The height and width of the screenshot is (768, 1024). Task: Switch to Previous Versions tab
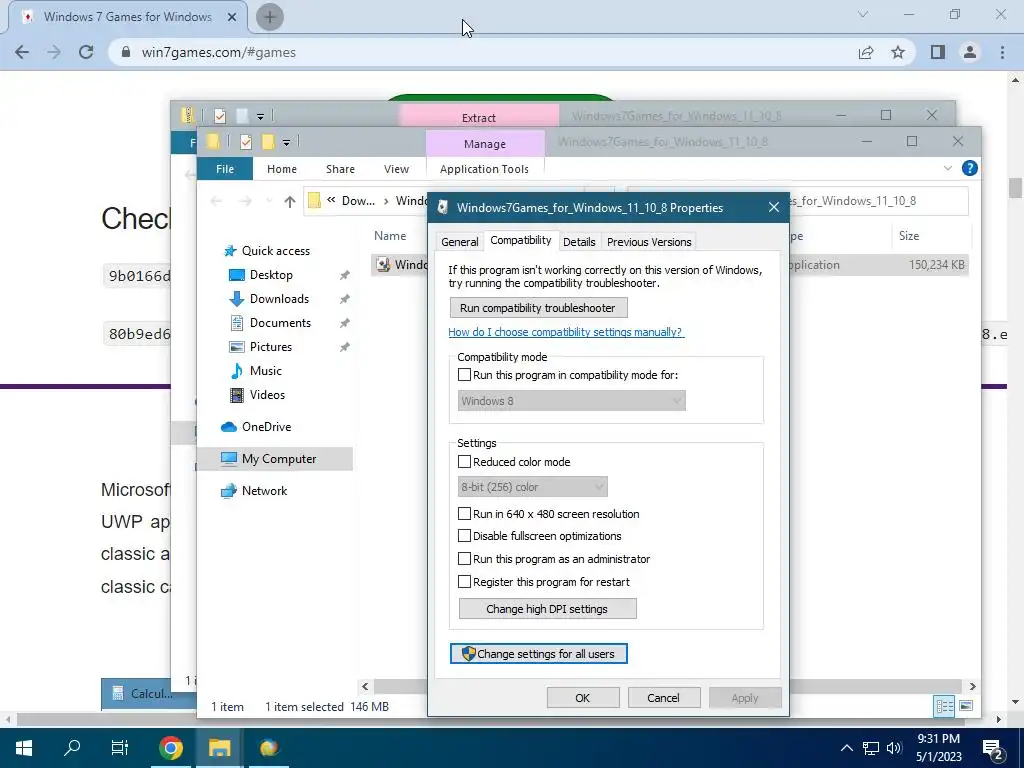point(649,242)
